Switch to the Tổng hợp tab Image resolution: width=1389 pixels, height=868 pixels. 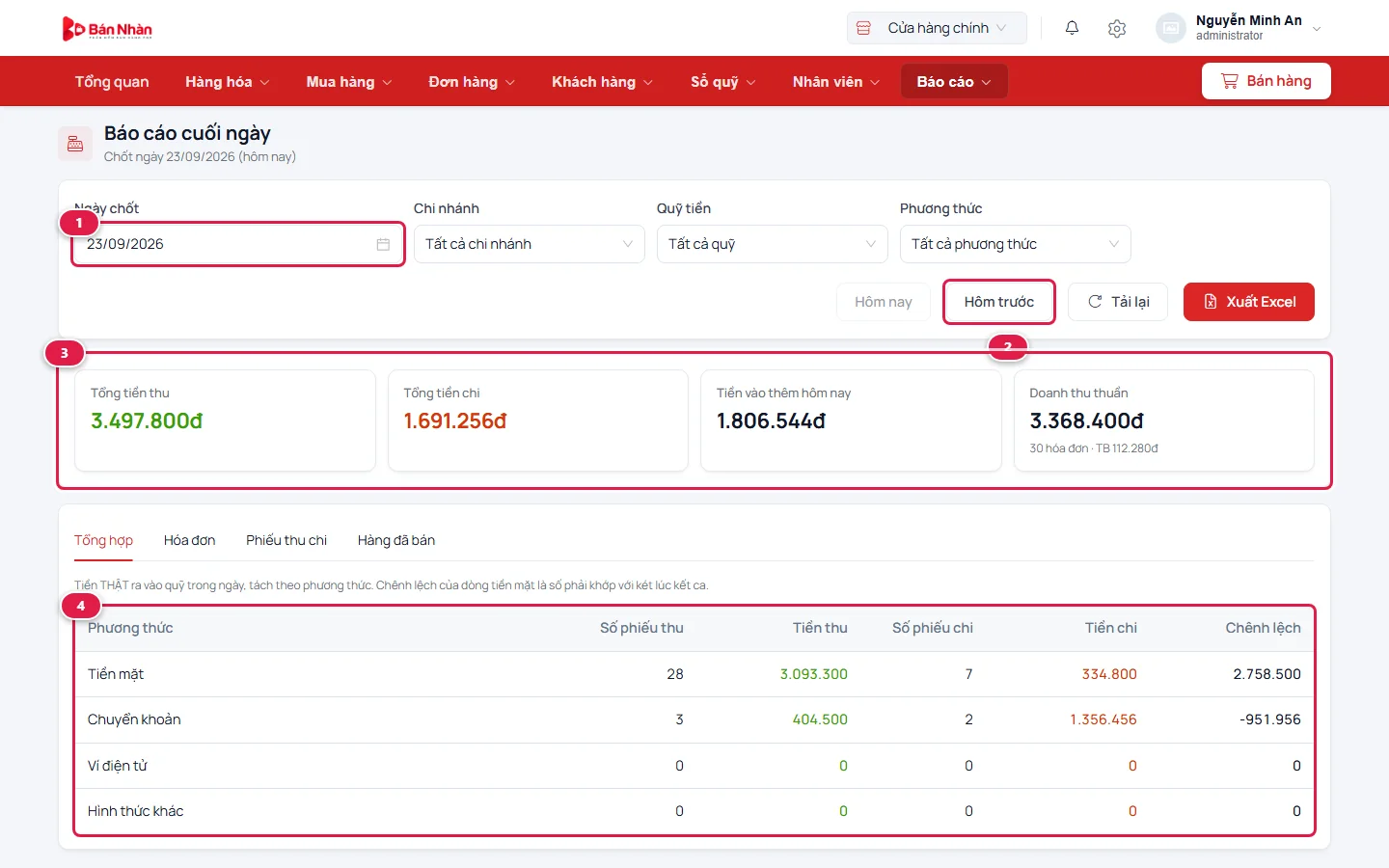pos(103,540)
